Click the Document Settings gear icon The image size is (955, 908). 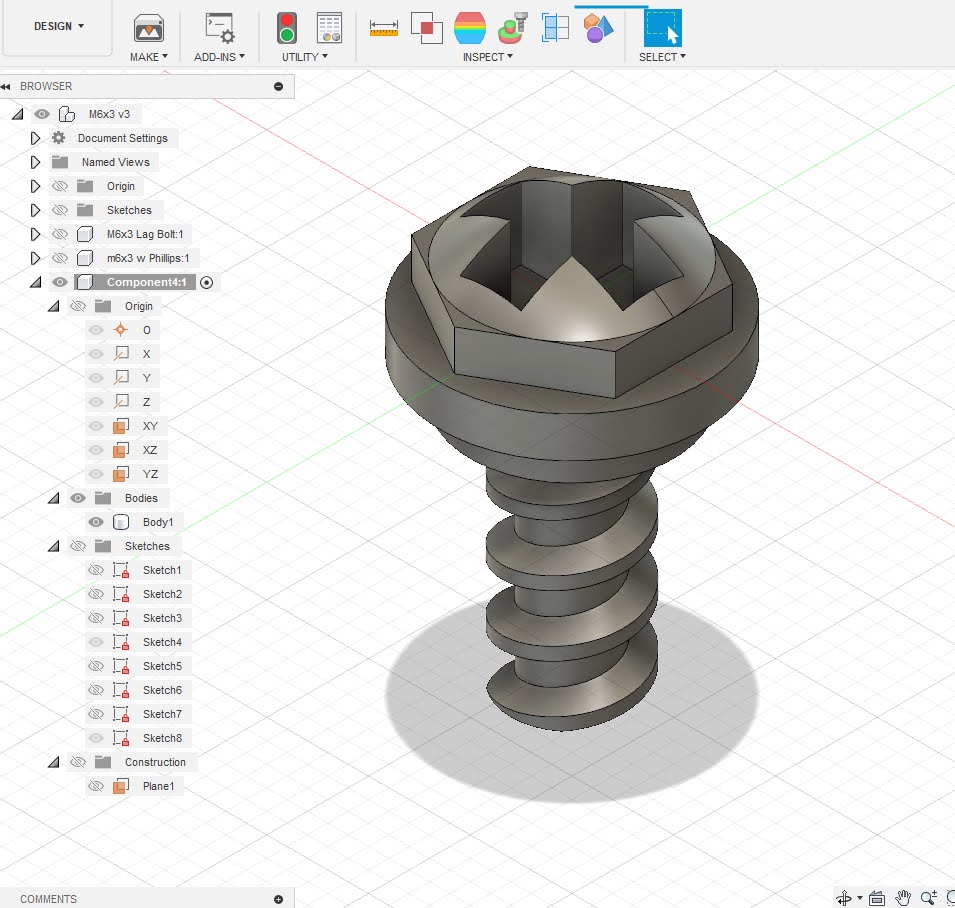[x=58, y=138]
